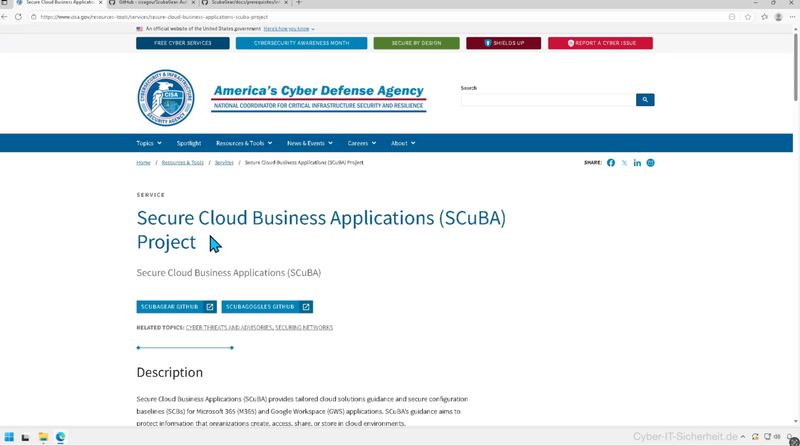The image size is (800, 446).
Task: Click Report a Cyber Issue button
Action: pos(600,43)
